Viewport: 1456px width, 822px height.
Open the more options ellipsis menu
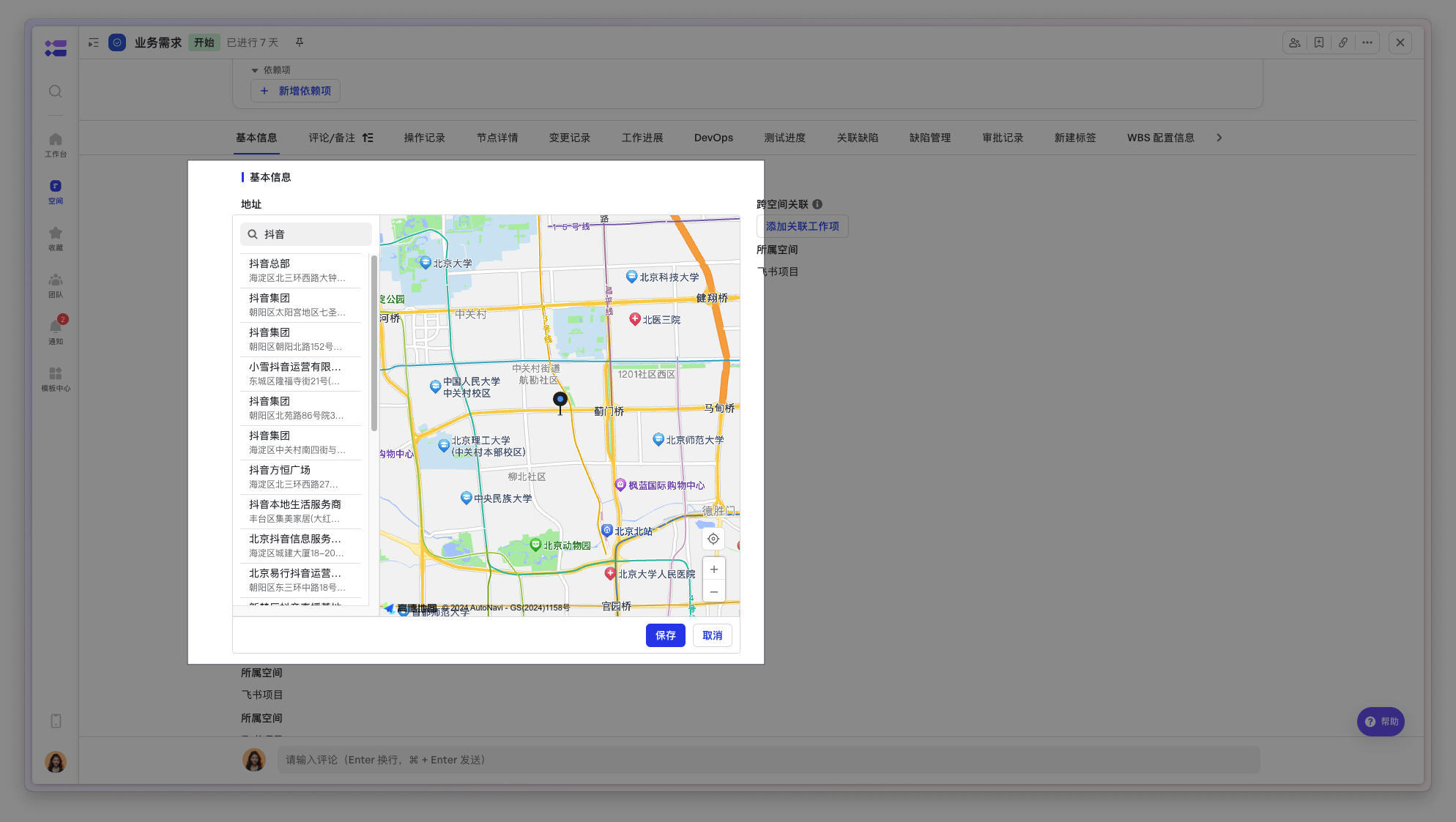[1367, 42]
